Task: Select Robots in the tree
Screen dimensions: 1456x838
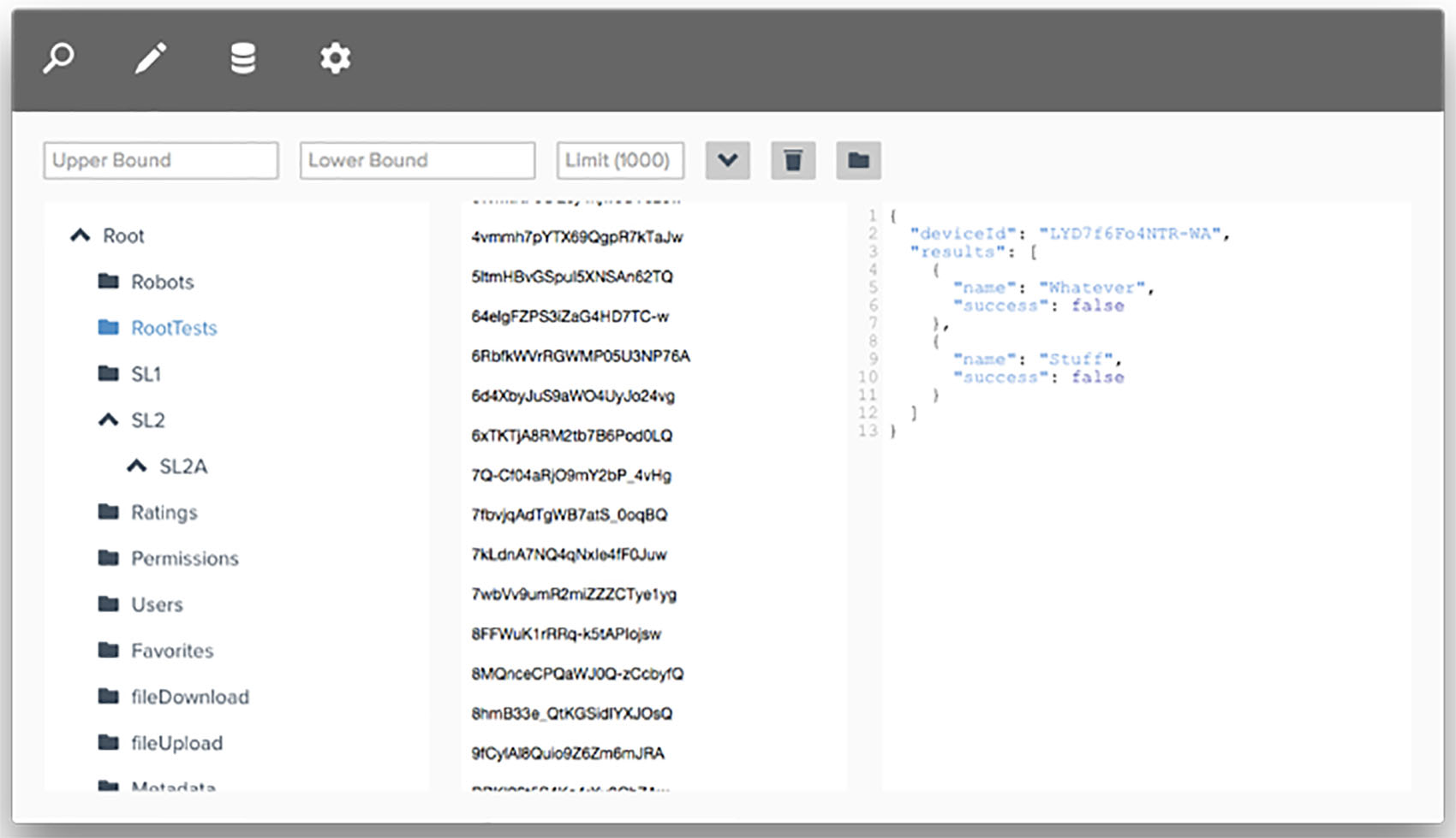Action: (162, 282)
